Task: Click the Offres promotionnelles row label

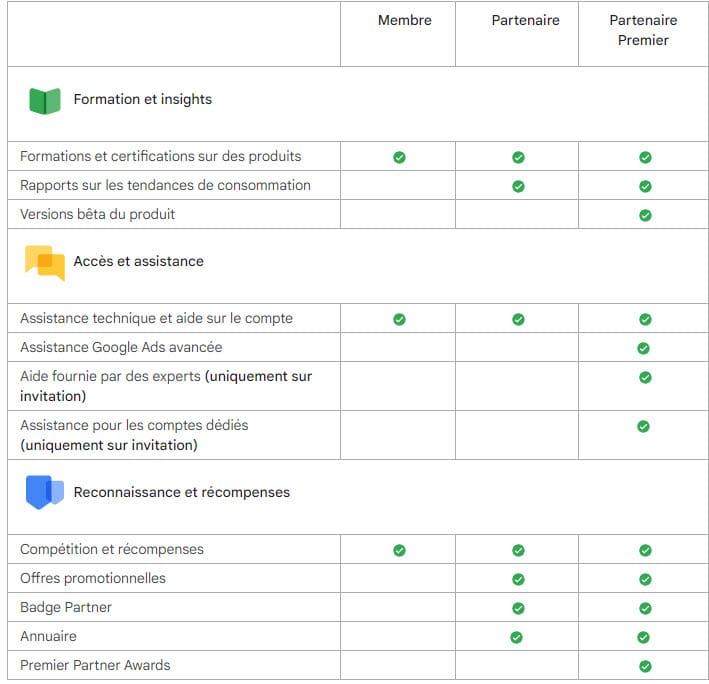Action: [93, 578]
